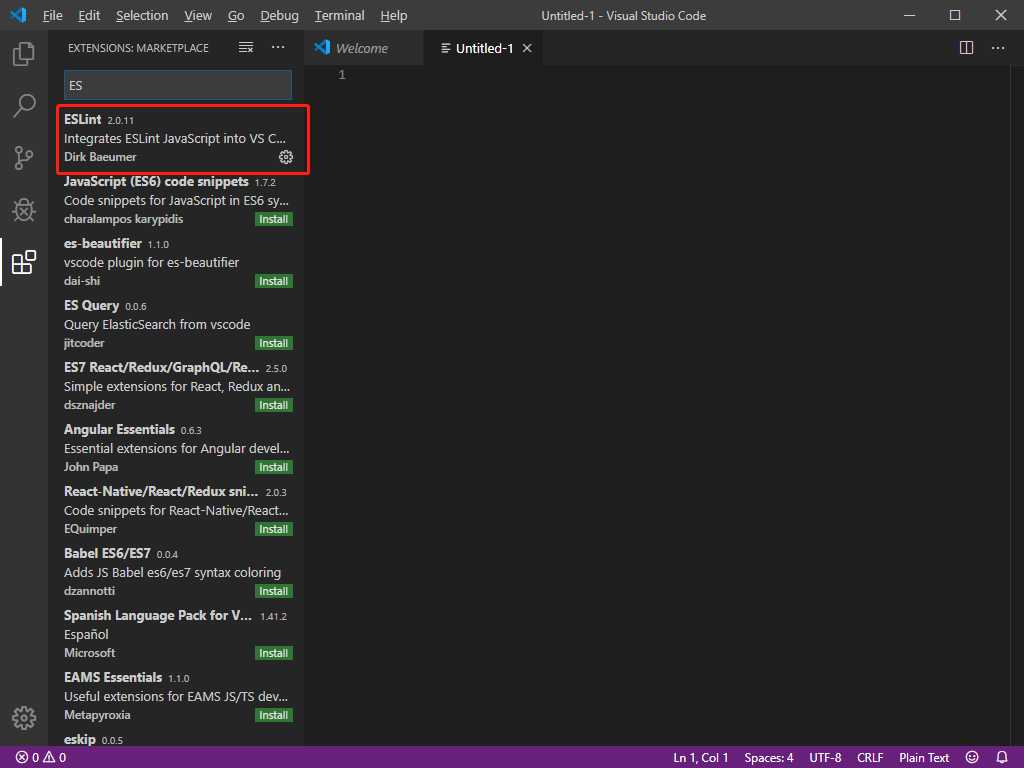Viewport: 1024px width, 768px height.
Task: Switch to the Welcome tab
Action: [x=364, y=48]
